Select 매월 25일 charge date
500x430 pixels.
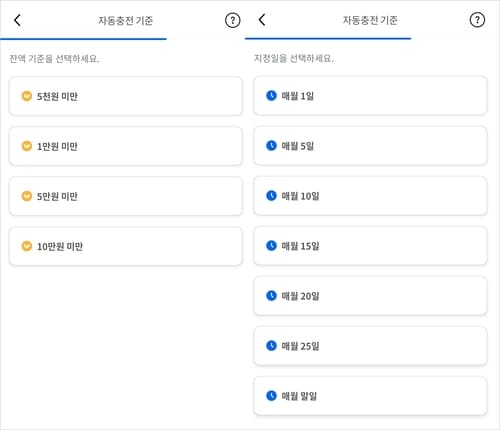pyautogui.click(x=370, y=346)
